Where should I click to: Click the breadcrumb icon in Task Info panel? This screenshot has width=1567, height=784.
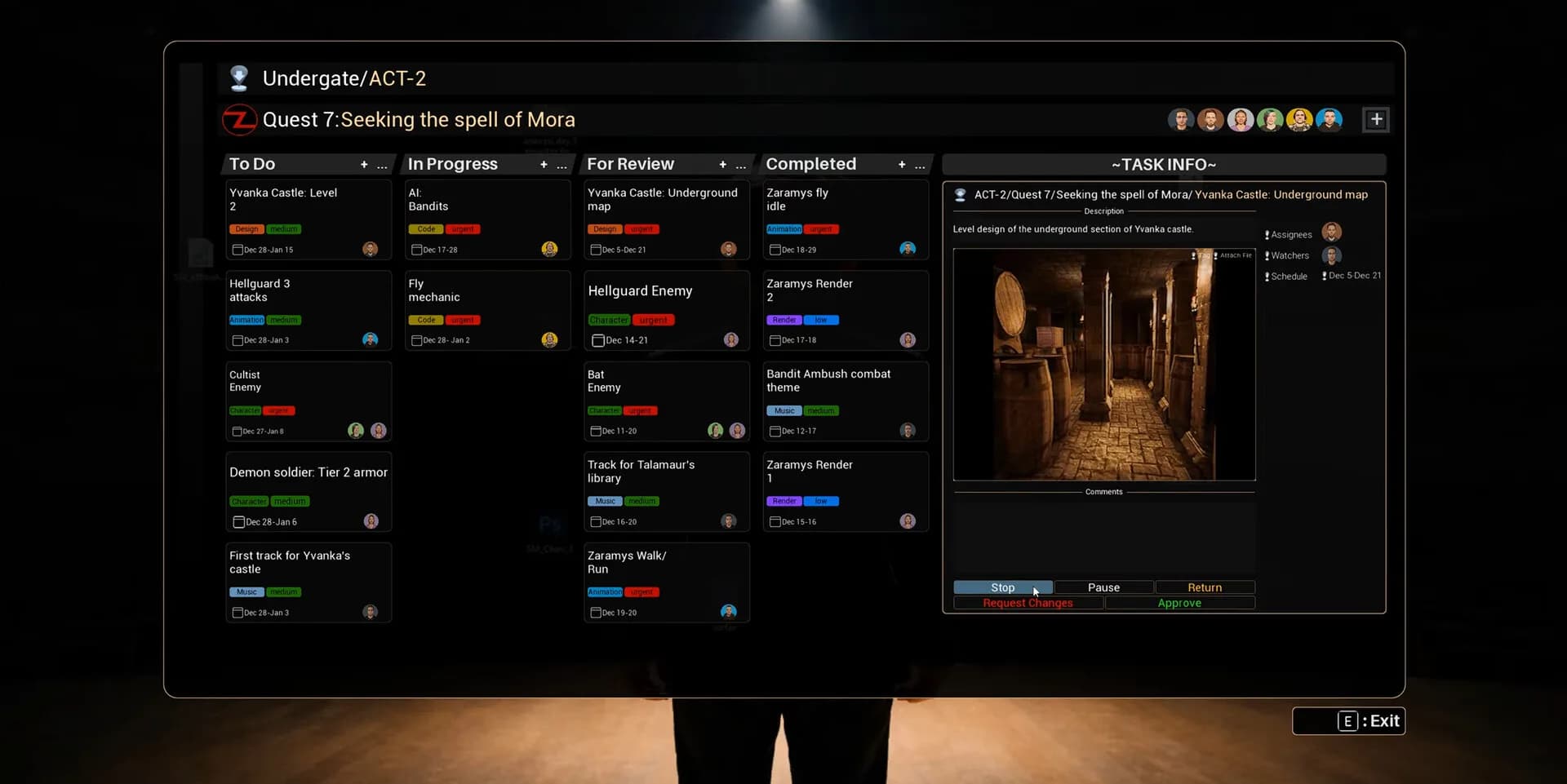click(961, 195)
